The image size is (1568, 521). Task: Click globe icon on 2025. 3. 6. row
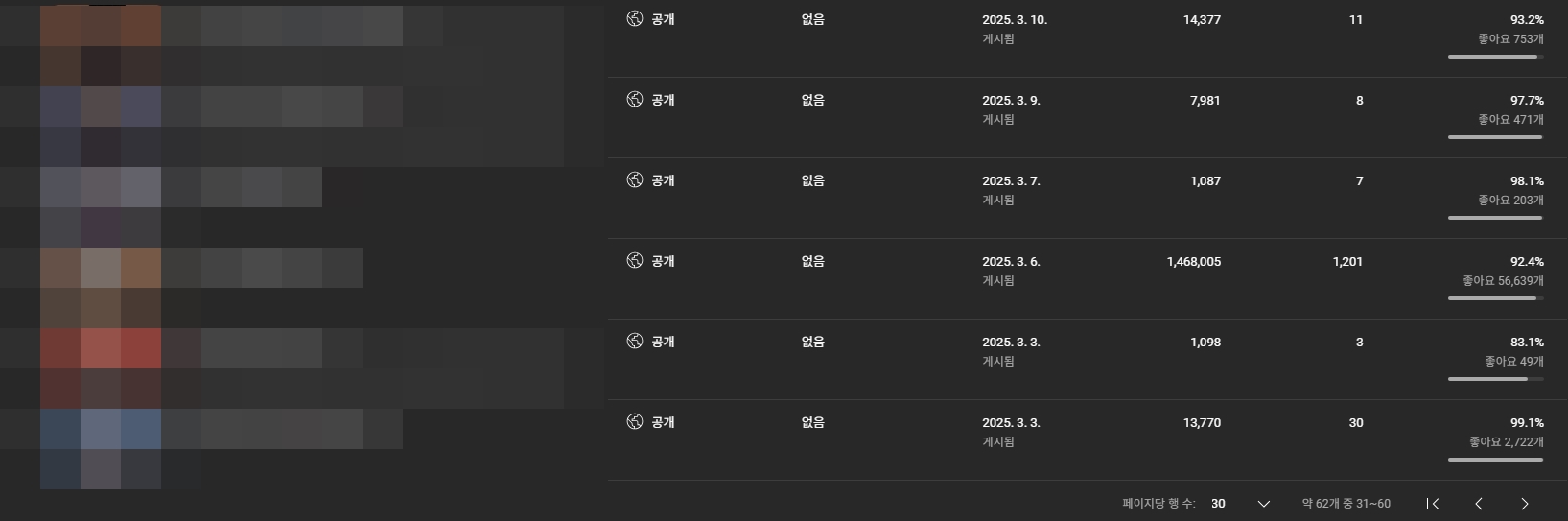(x=634, y=260)
